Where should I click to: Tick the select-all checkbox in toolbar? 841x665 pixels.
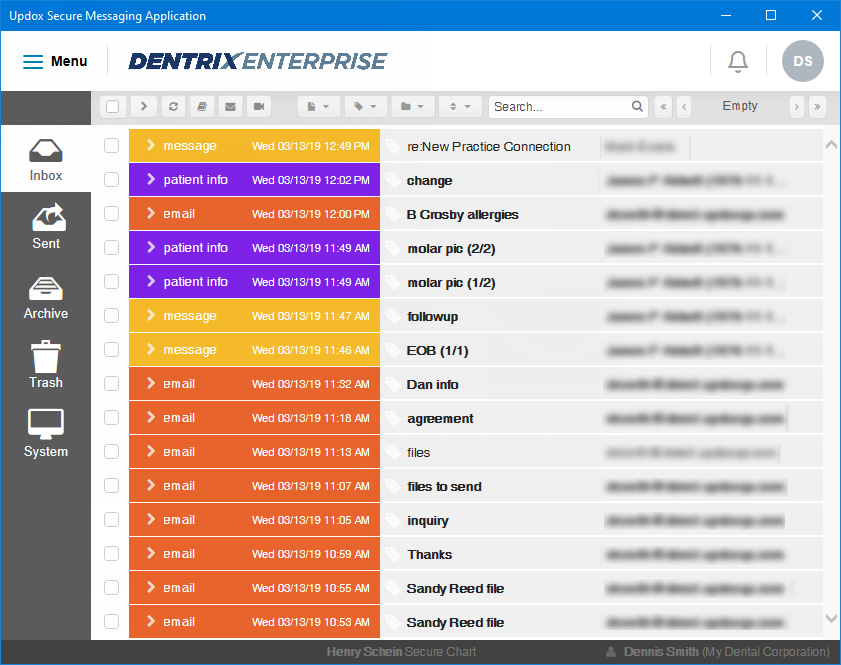tap(113, 107)
